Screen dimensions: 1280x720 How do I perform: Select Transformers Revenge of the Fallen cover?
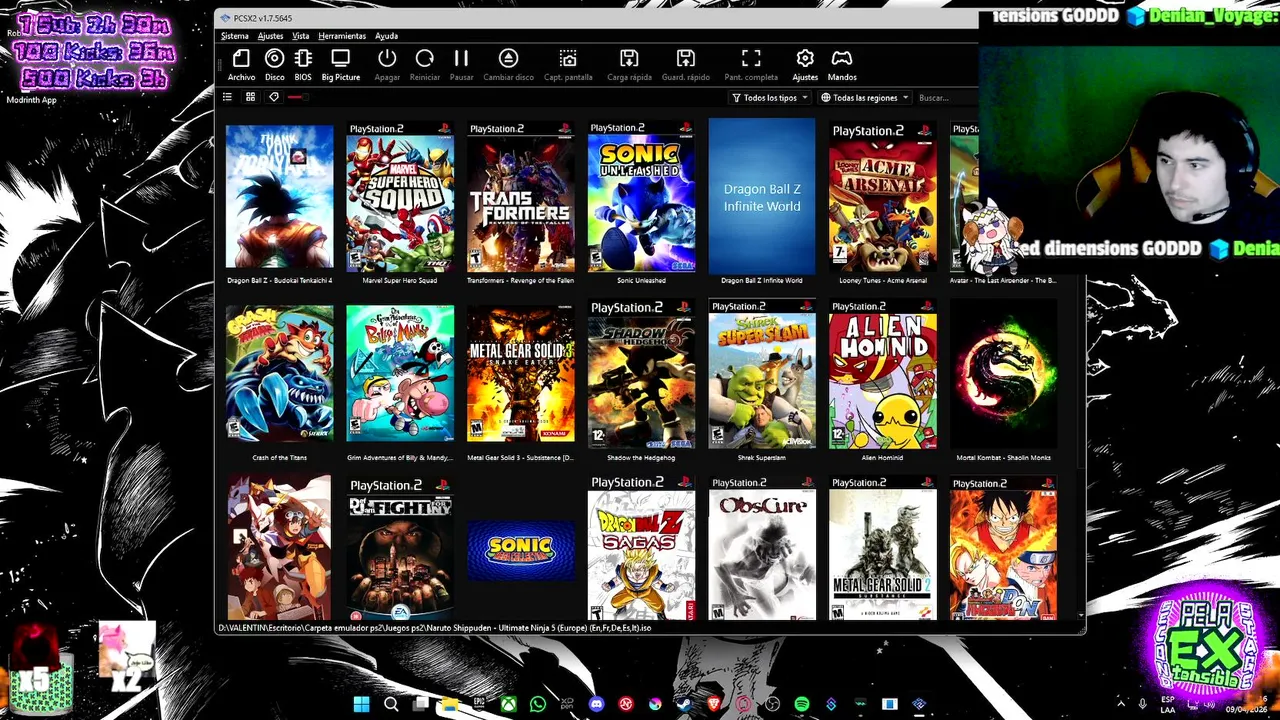[520, 196]
